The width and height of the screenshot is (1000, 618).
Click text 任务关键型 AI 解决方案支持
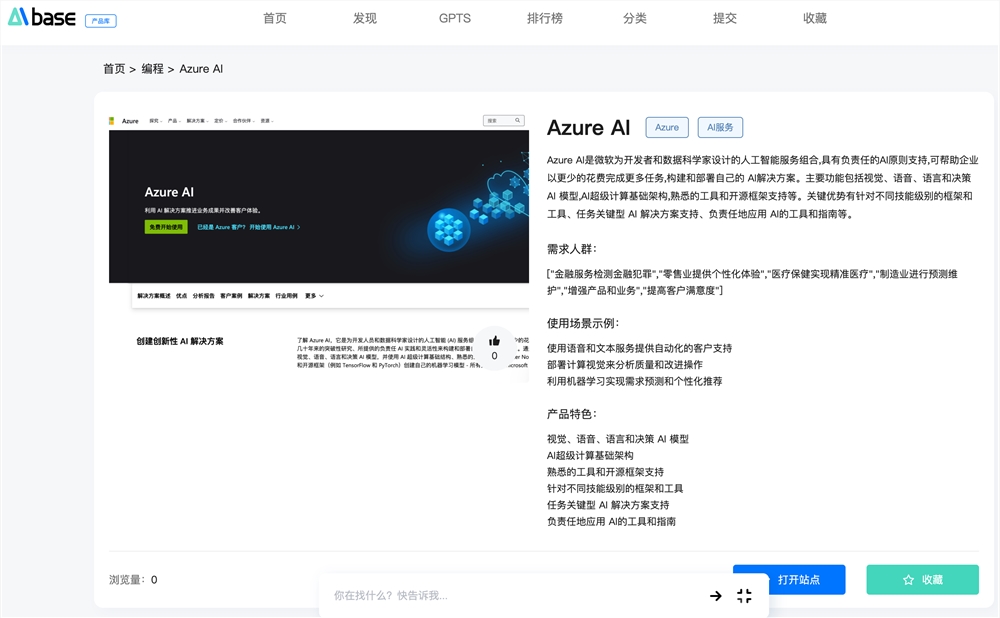[608, 505]
